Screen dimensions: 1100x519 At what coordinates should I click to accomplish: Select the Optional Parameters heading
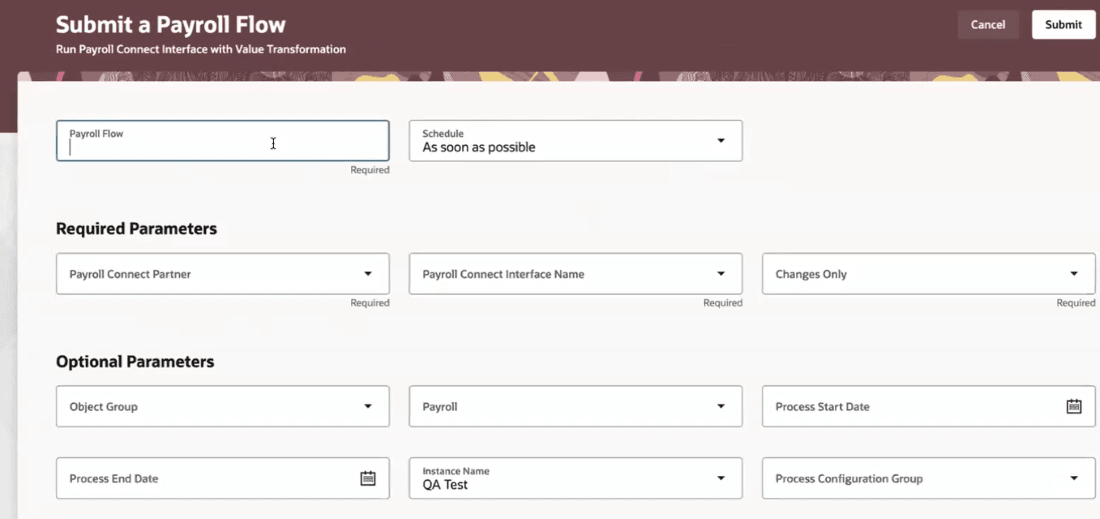pyautogui.click(x=135, y=362)
